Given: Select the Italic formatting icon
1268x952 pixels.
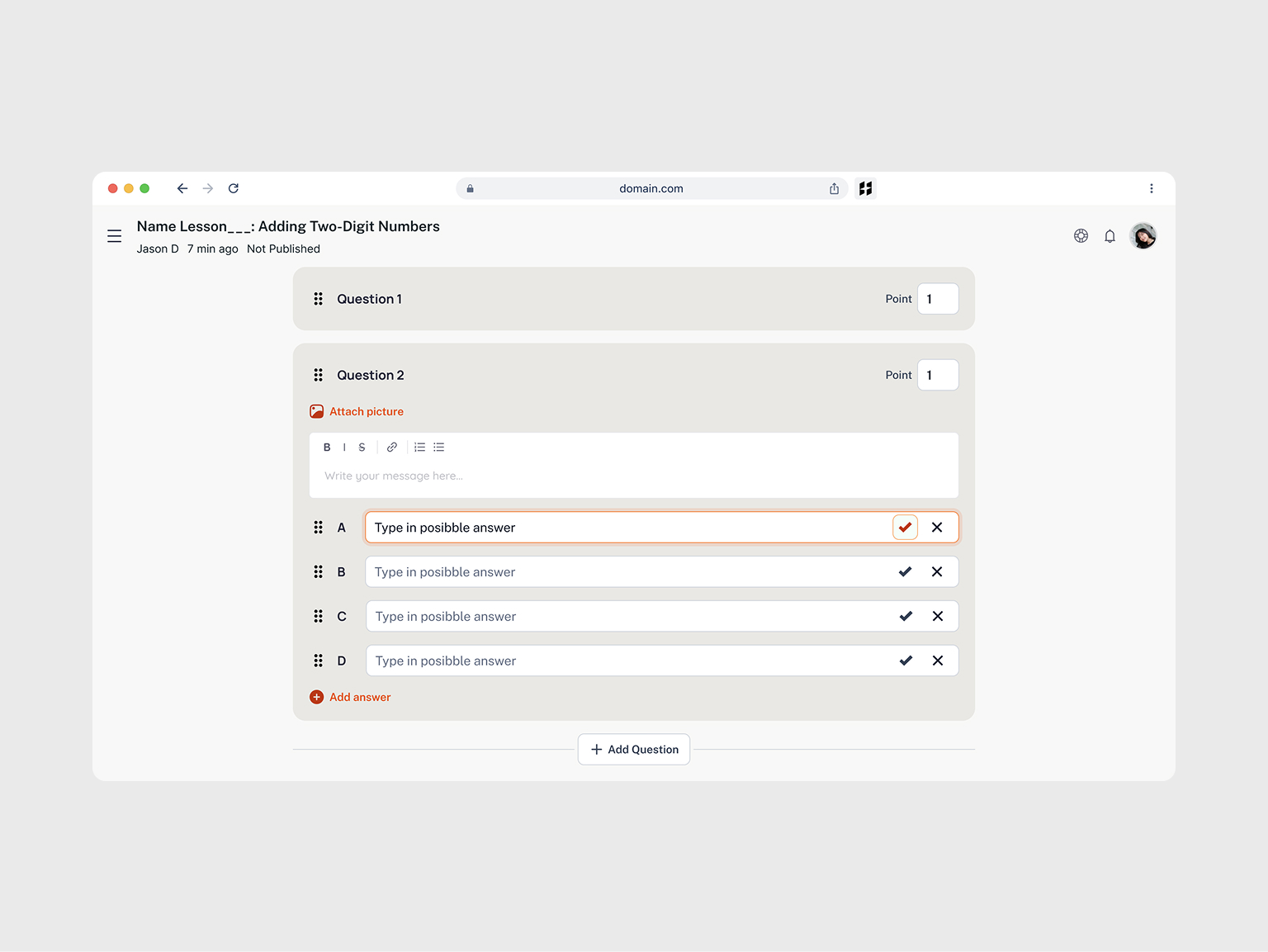Looking at the screenshot, I should pos(344,447).
